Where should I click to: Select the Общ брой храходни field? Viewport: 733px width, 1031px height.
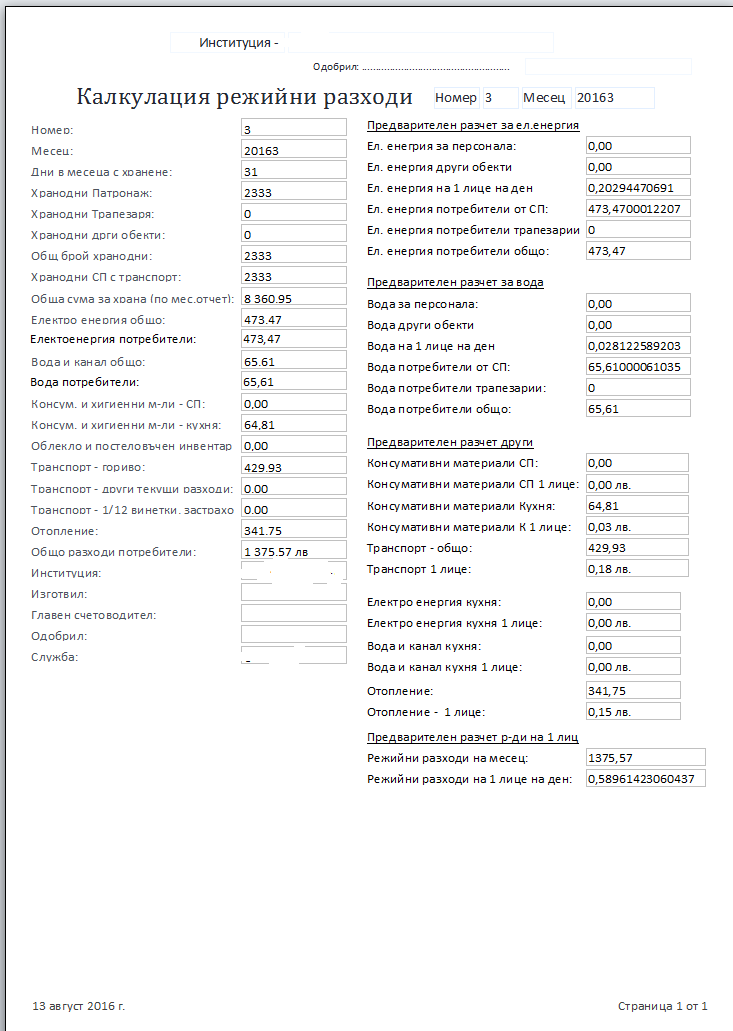pyautogui.click(x=294, y=255)
